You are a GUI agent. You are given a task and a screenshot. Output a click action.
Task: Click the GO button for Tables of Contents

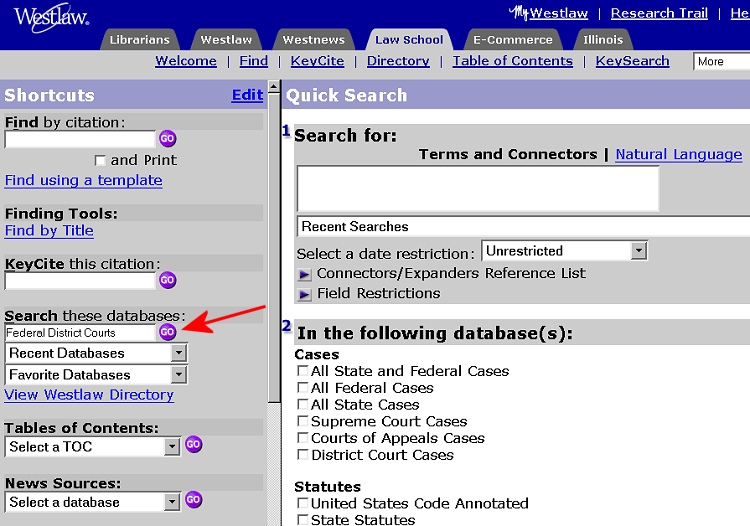click(193, 445)
